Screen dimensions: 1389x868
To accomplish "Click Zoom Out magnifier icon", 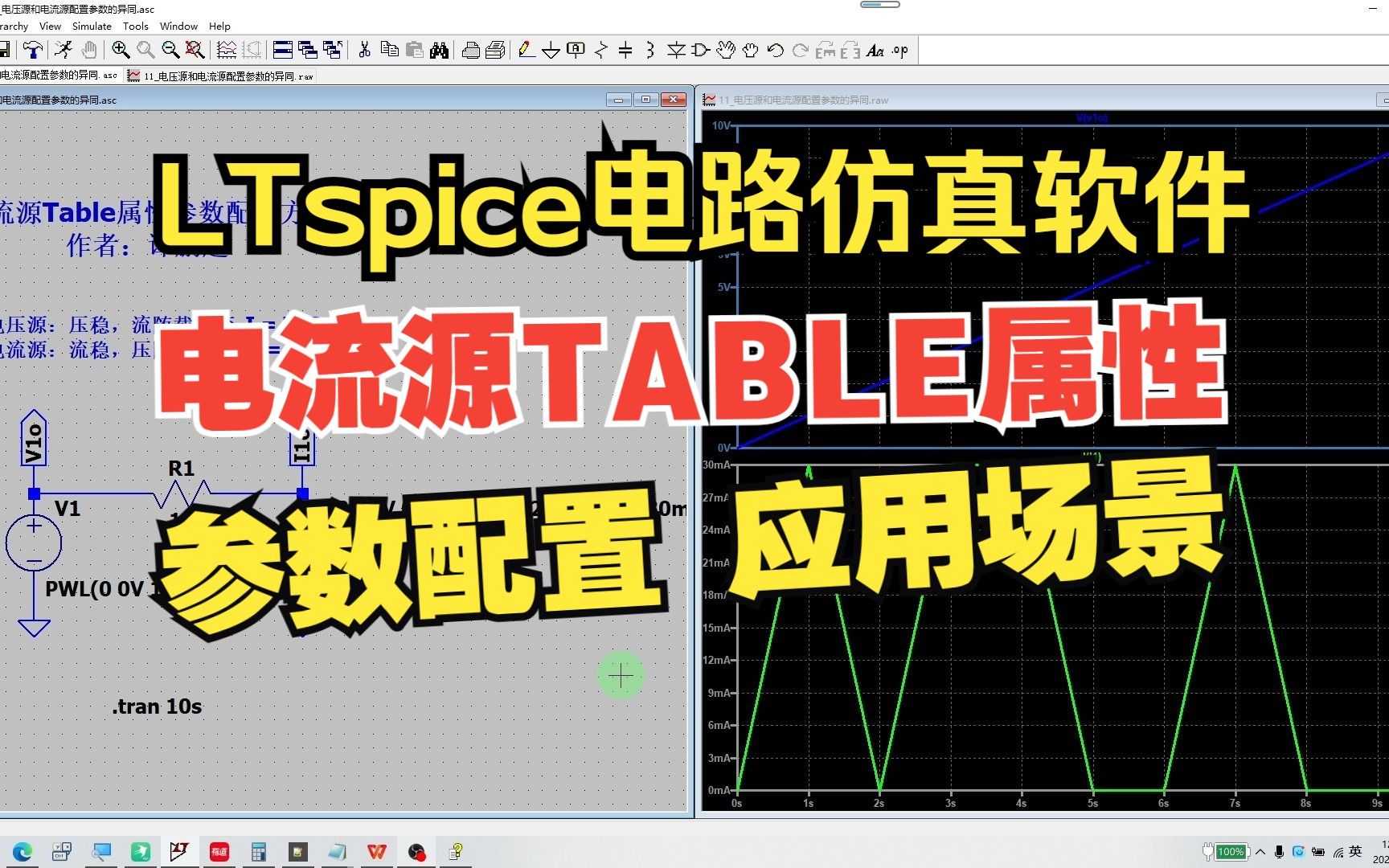I will pyautogui.click(x=170, y=51).
